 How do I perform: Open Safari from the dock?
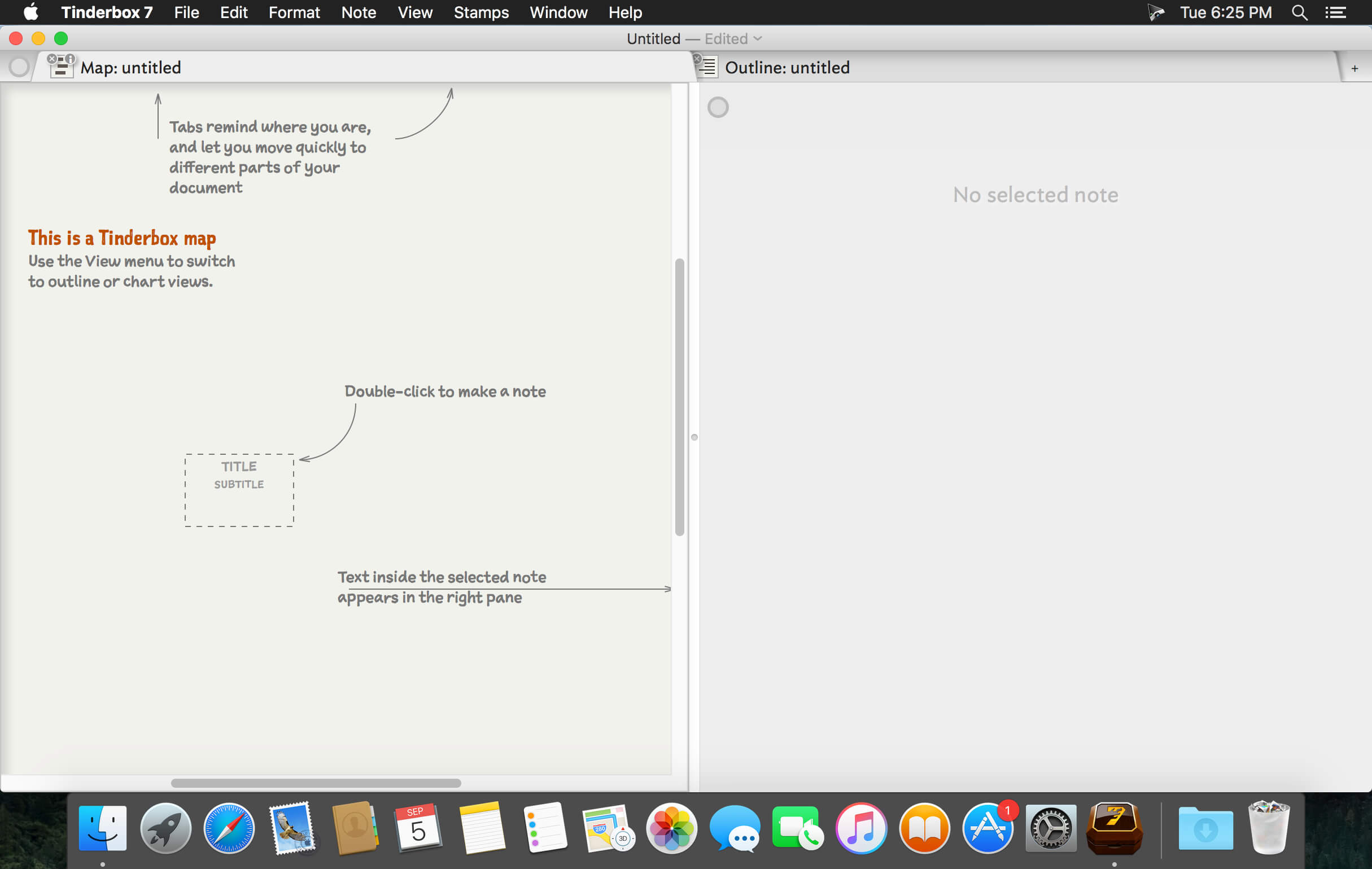pyautogui.click(x=229, y=830)
